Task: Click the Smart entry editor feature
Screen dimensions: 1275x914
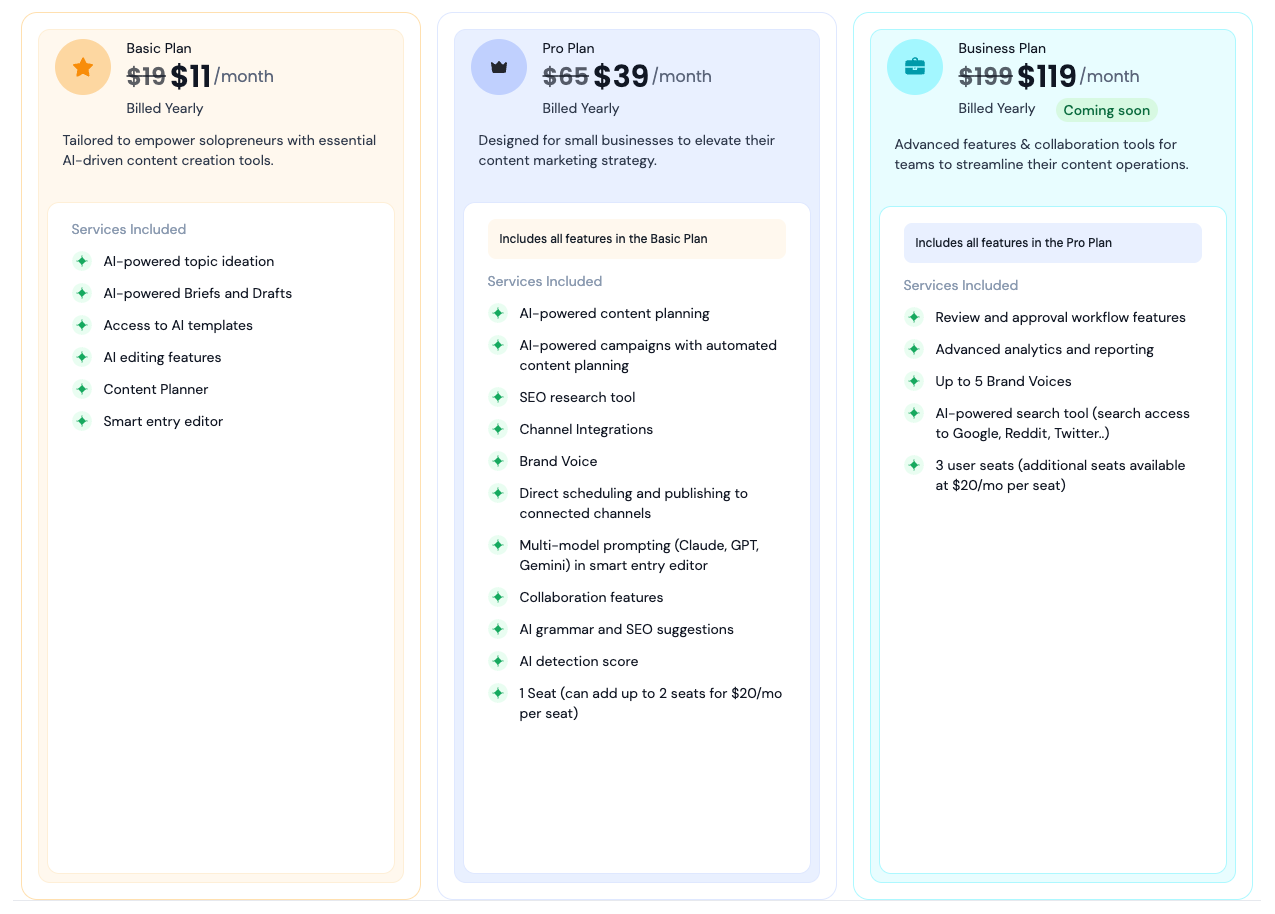Action: [163, 421]
